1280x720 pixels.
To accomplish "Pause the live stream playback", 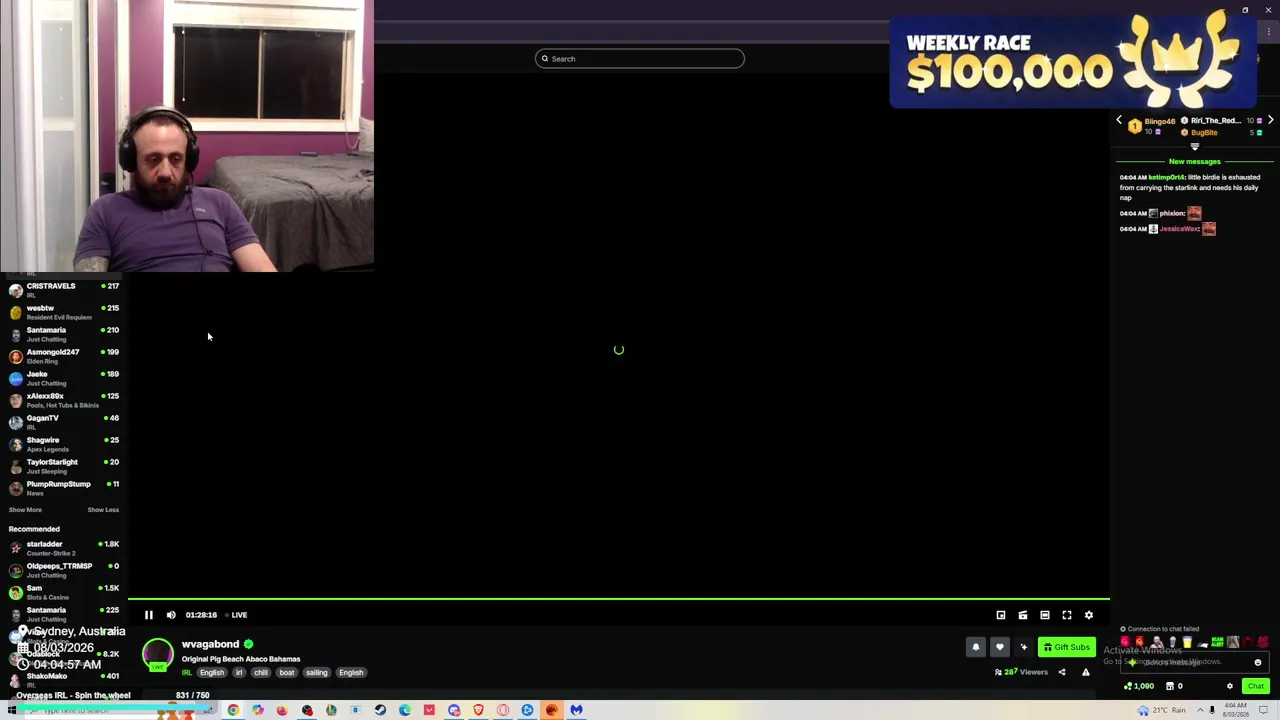I will 148,615.
